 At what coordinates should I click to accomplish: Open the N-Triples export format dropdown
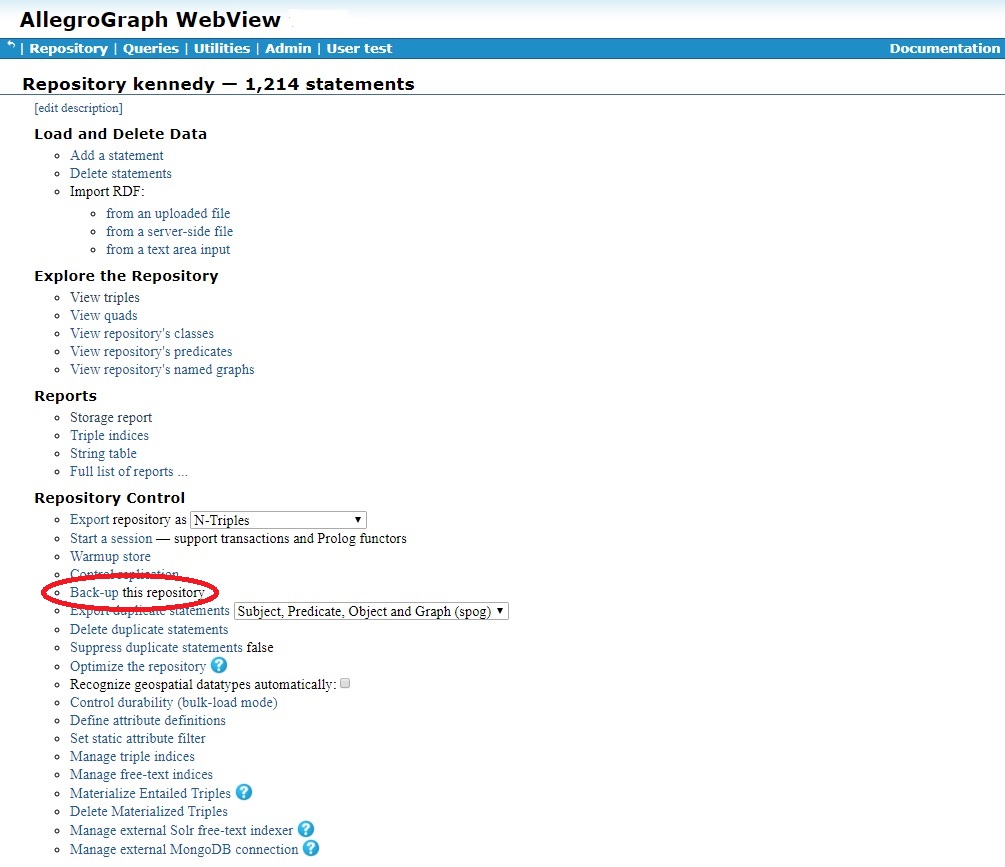[x=278, y=520]
